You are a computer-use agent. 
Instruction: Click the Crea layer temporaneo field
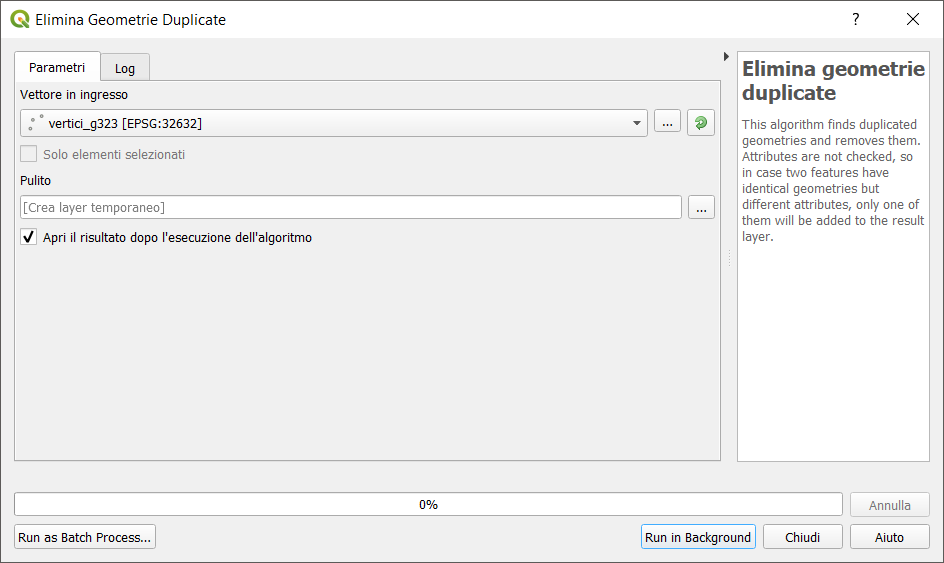[x=351, y=208]
